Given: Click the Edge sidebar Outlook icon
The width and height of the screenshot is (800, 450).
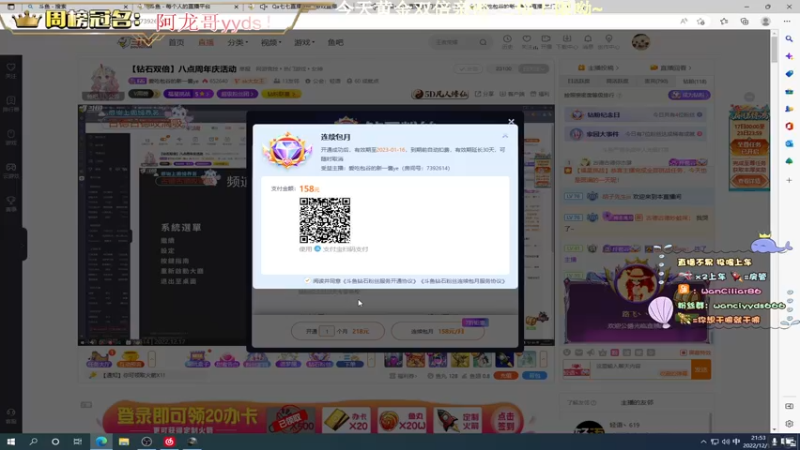Looking at the screenshot, I should (789, 144).
